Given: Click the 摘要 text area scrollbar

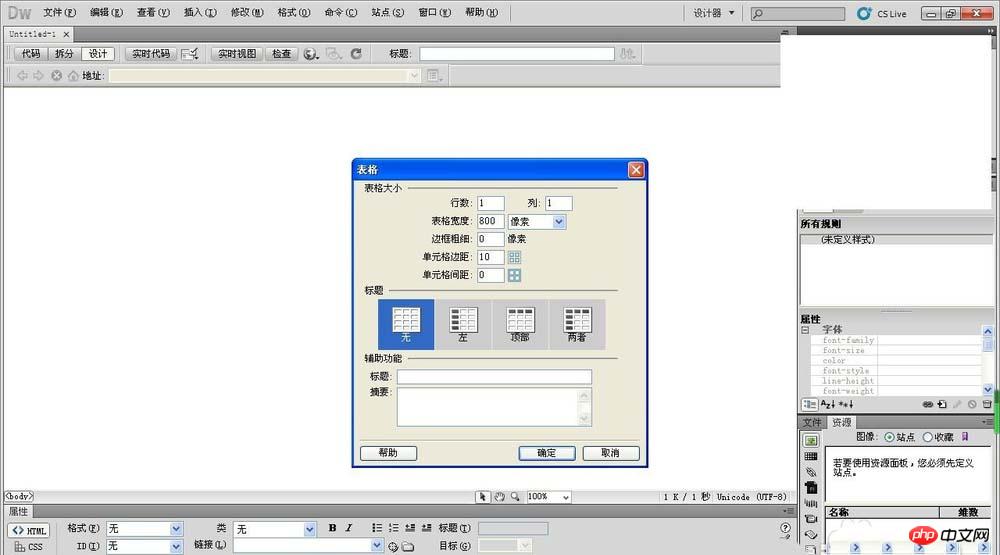Looking at the screenshot, I should click(x=585, y=407).
